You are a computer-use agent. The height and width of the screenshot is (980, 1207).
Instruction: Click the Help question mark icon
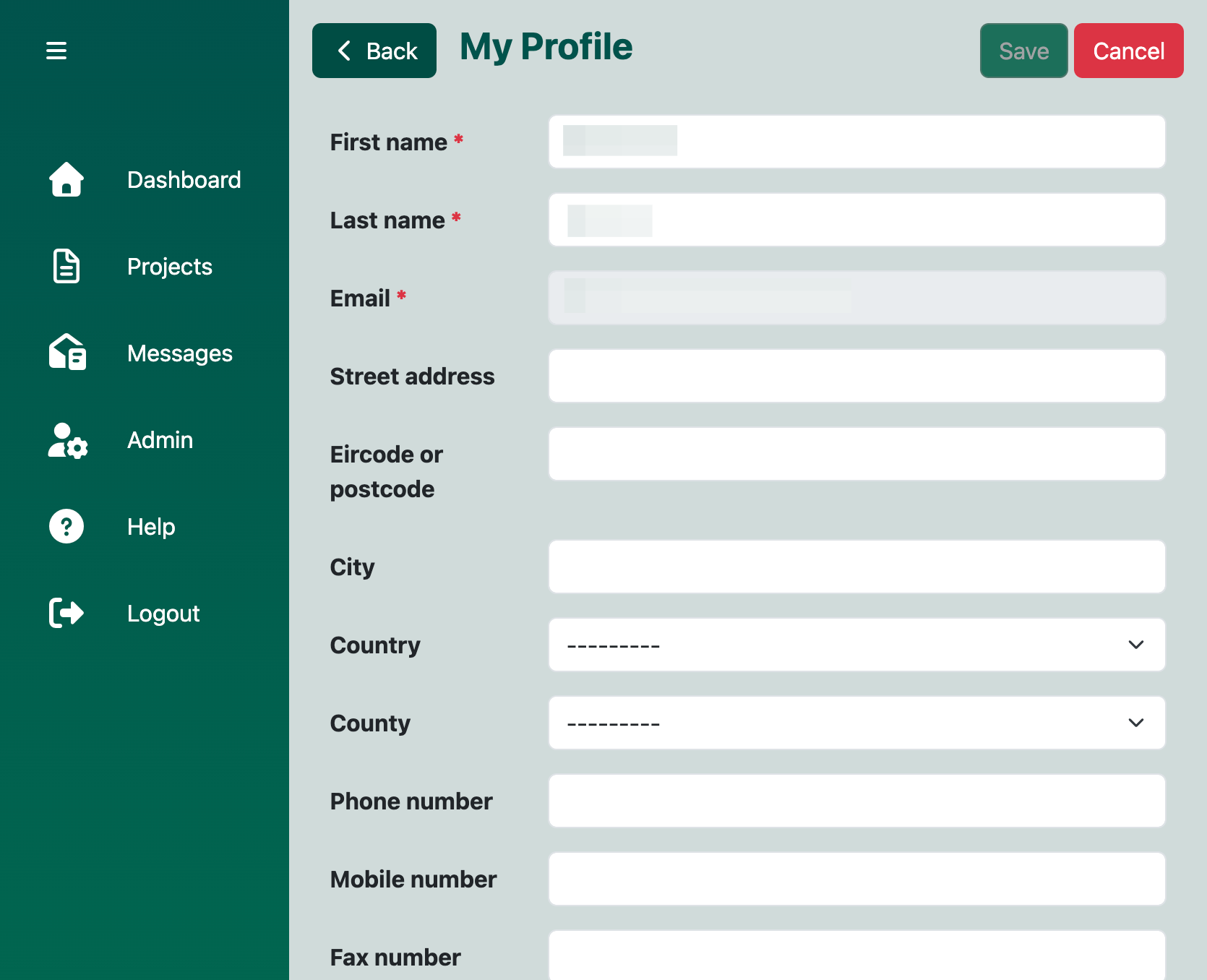[x=66, y=526]
